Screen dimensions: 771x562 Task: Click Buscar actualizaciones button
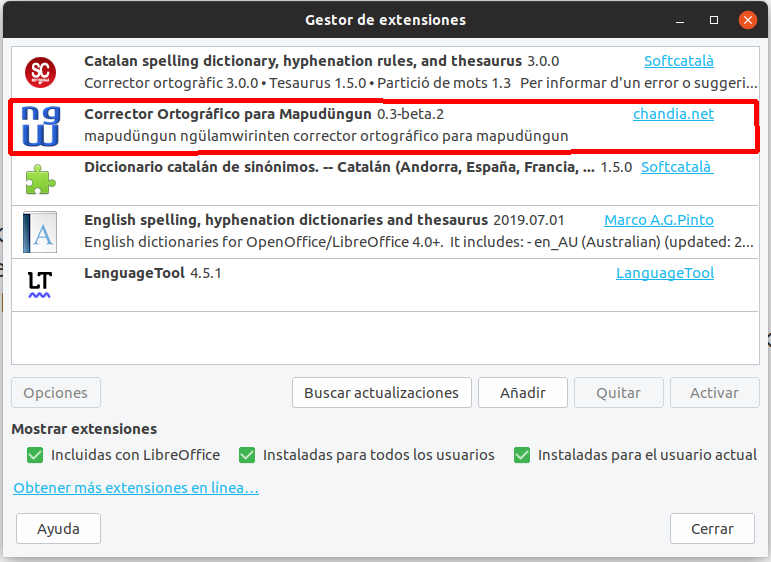(x=382, y=393)
